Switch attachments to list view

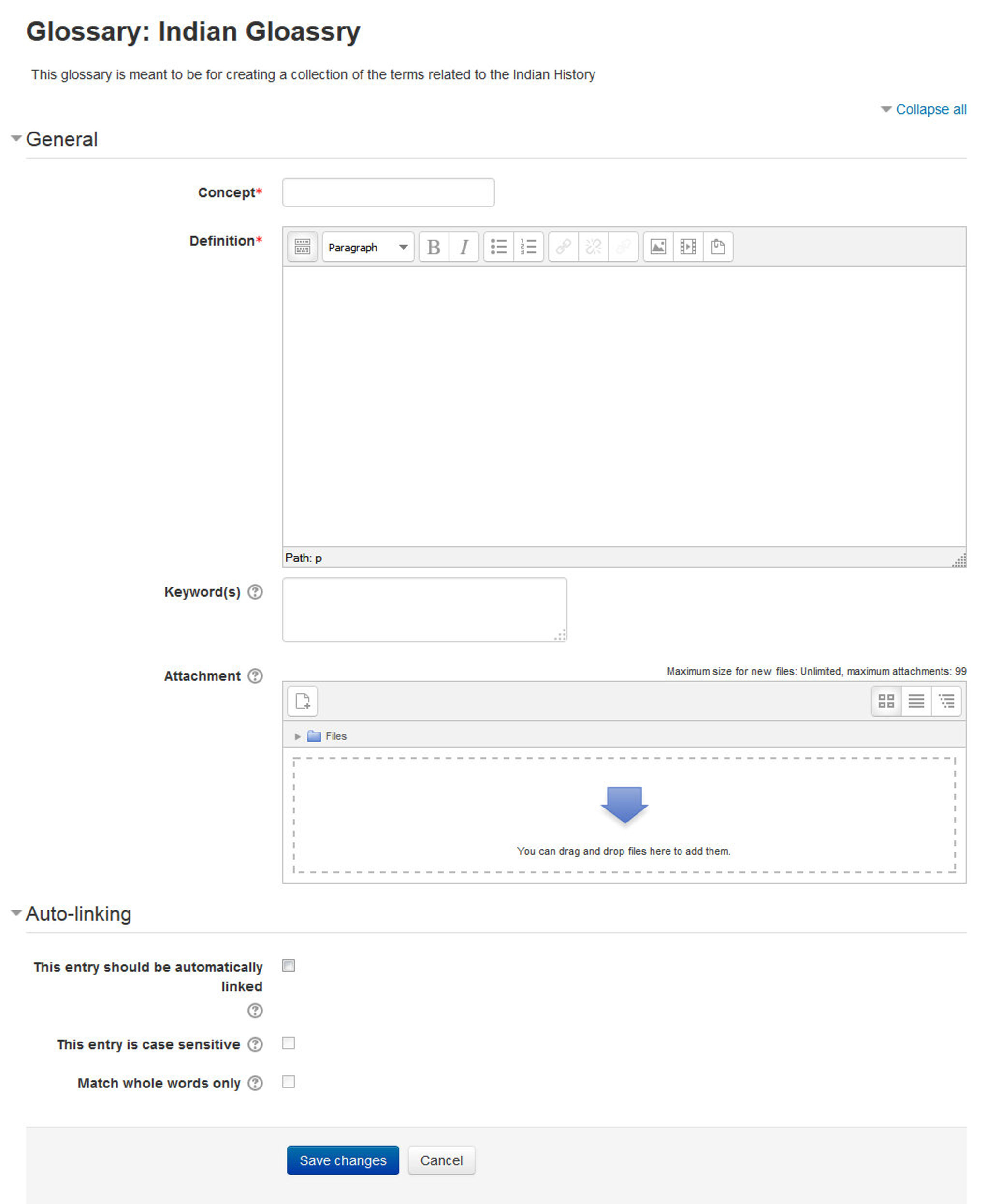click(x=916, y=701)
